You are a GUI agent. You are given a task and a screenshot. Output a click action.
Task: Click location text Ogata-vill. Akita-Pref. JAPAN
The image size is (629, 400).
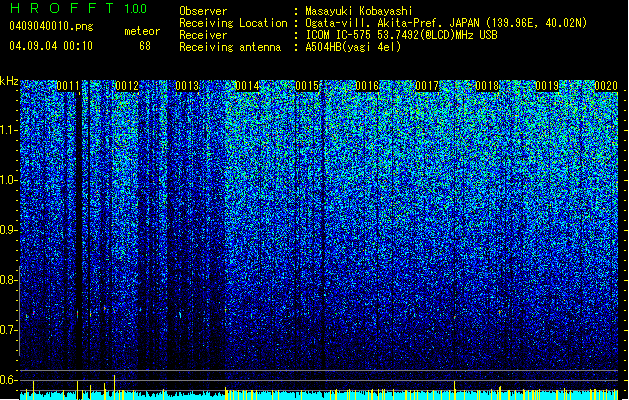(x=392, y=23)
